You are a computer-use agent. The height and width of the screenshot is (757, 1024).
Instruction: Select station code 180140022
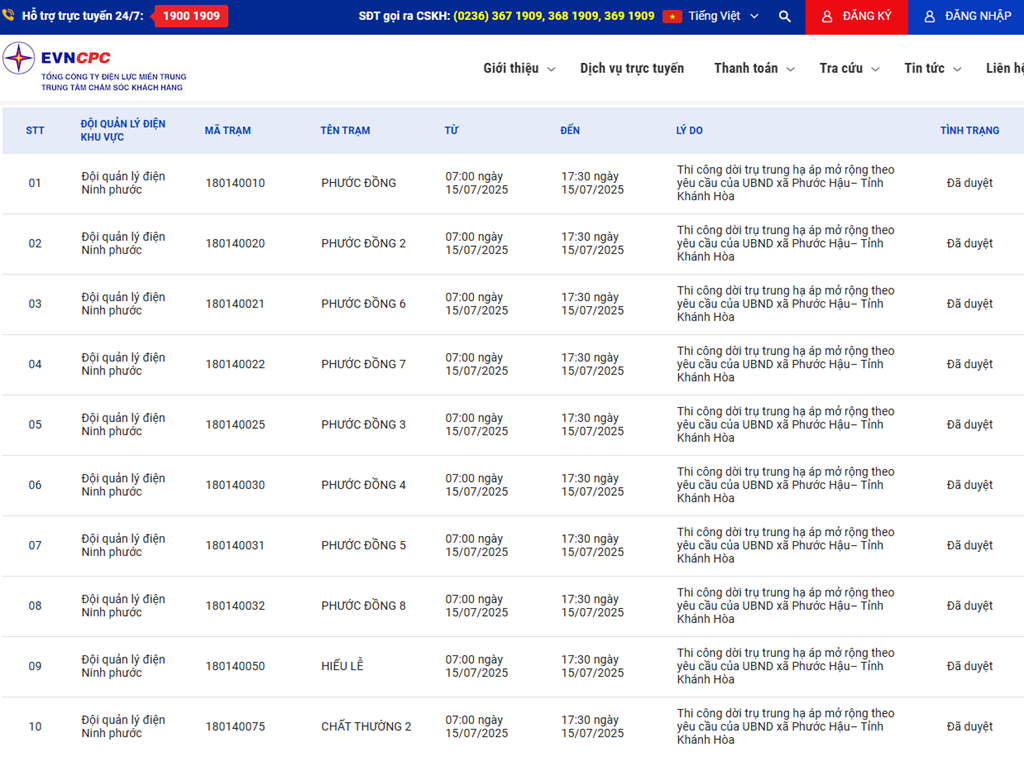coord(235,364)
